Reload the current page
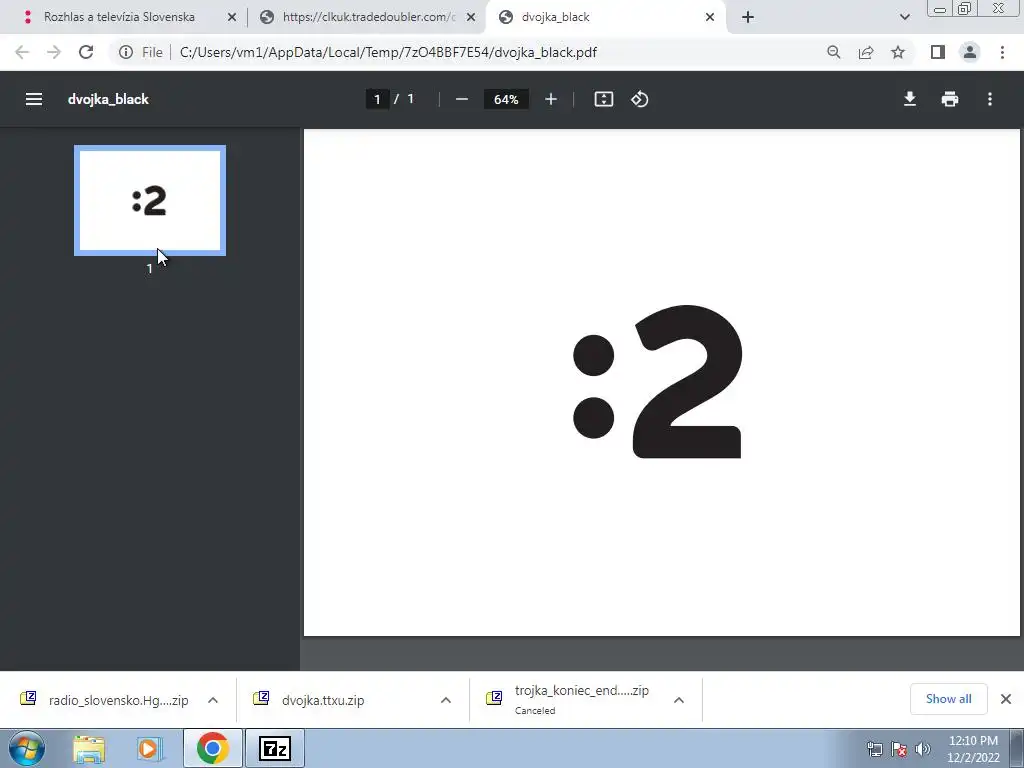This screenshot has height=768, width=1024. pyautogui.click(x=86, y=52)
